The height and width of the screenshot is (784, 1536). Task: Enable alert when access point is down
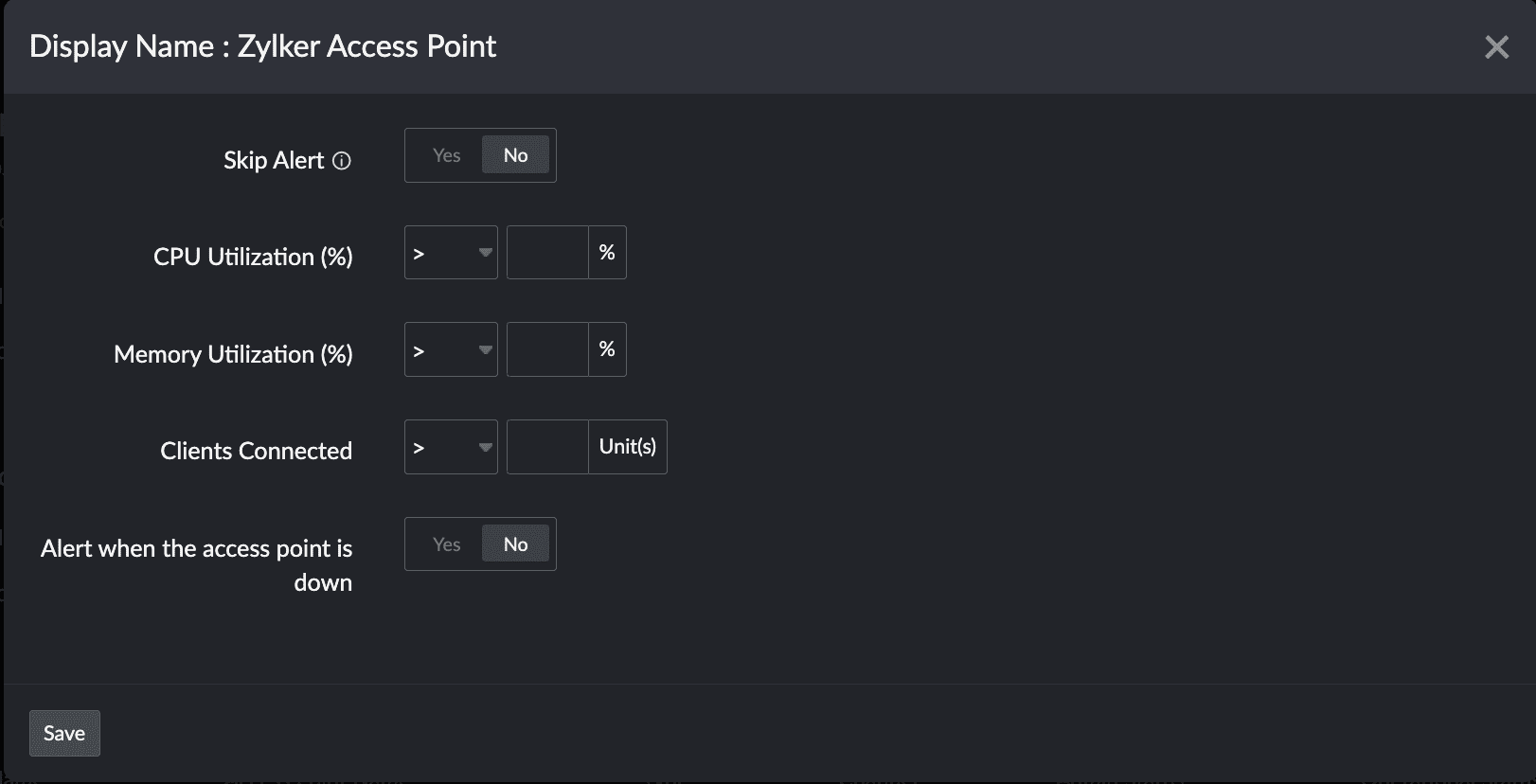(446, 544)
